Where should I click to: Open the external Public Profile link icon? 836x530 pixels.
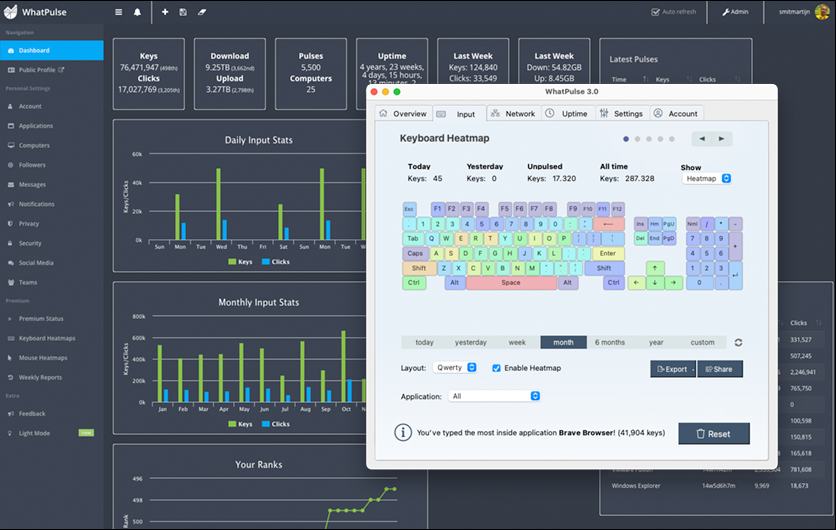61,70
